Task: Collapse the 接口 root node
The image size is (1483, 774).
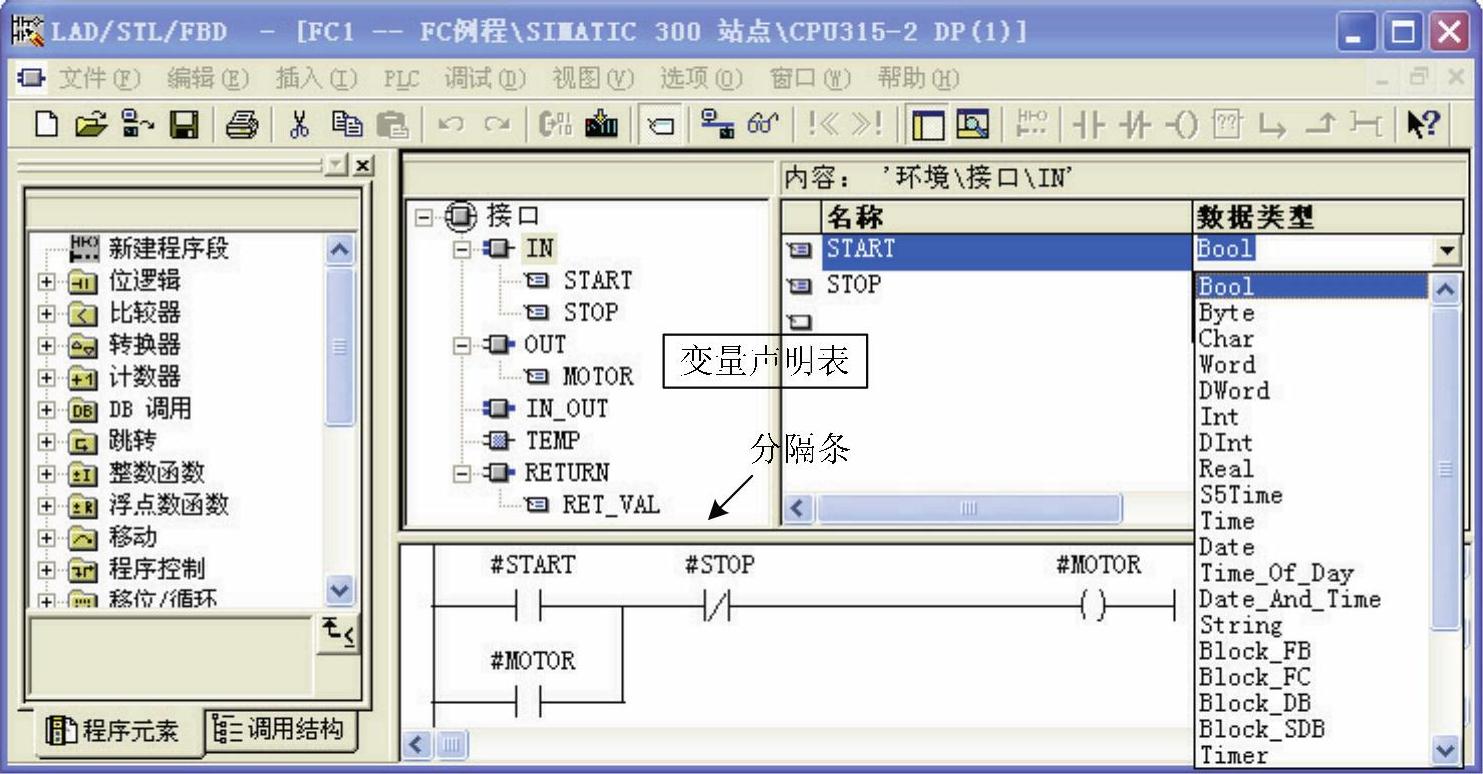Action: [423, 216]
